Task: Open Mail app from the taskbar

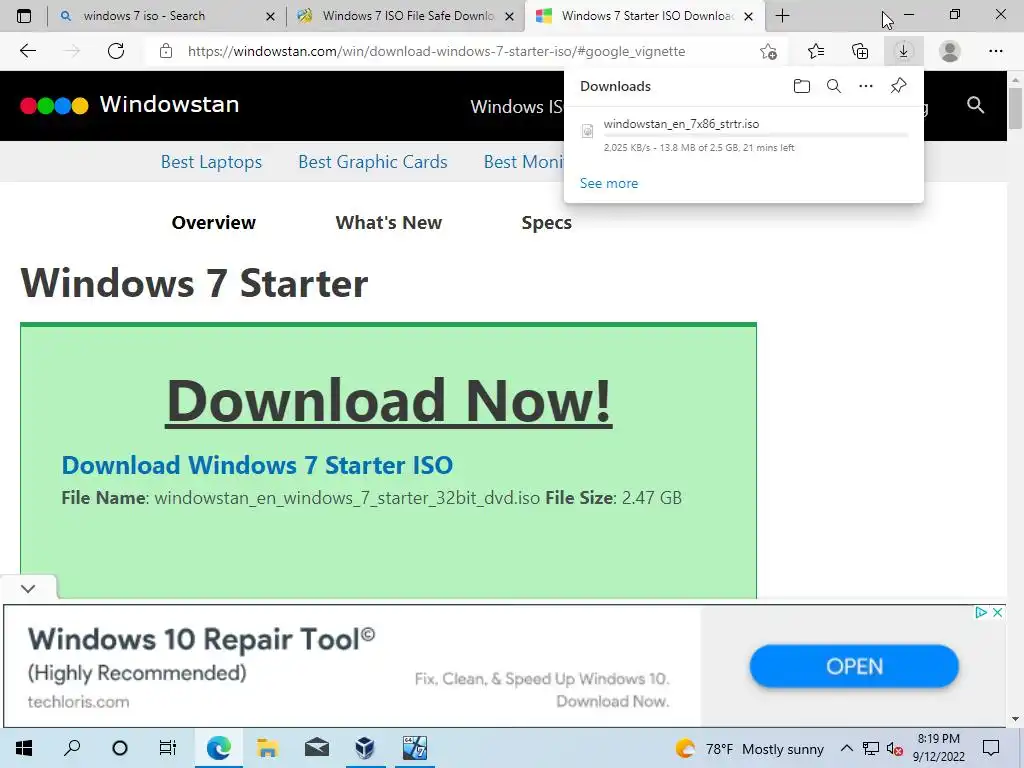Action: tap(317, 748)
